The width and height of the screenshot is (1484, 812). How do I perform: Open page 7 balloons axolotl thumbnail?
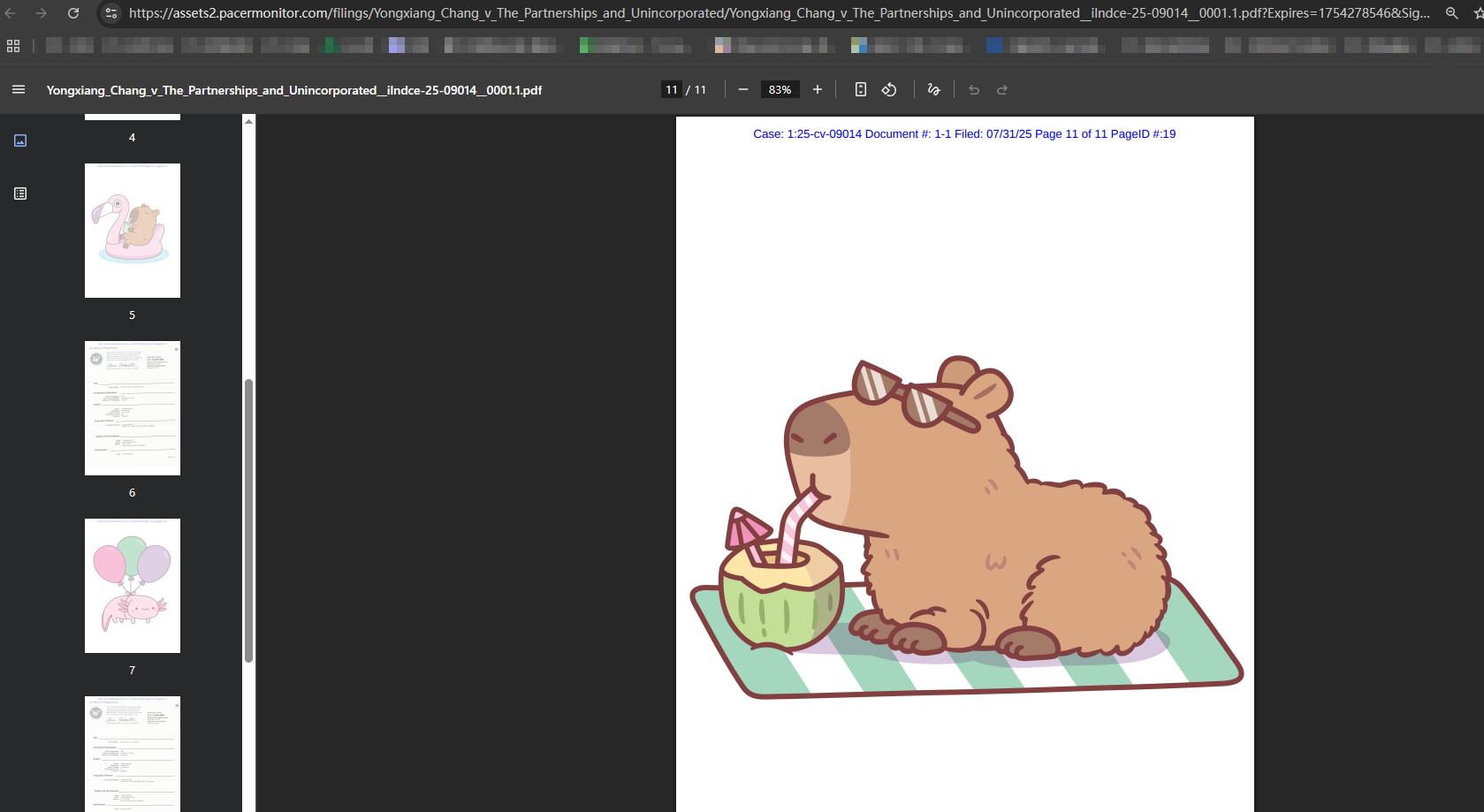133,586
